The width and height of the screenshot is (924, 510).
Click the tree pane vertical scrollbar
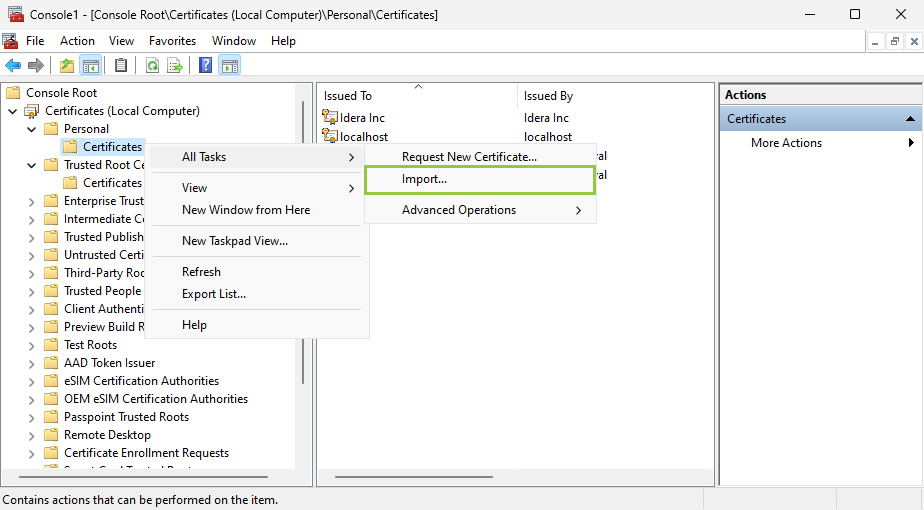point(303,242)
